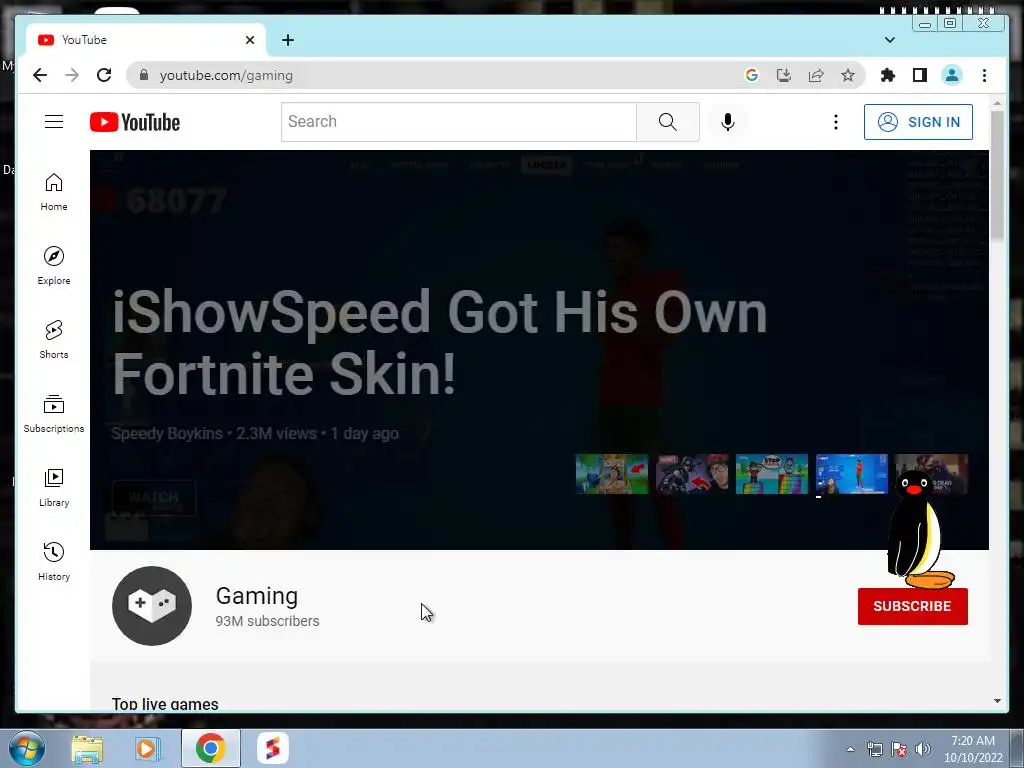The width and height of the screenshot is (1024, 768).
Task: Click the page vertical scrollbar
Action: pyautogui.click(x=997, y=175)
